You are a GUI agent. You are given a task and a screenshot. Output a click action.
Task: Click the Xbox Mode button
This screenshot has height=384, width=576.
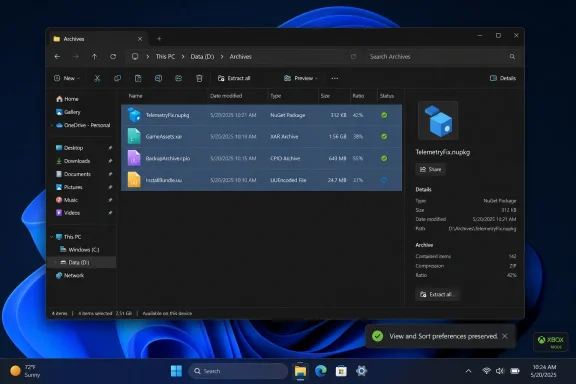coord(550,342)
